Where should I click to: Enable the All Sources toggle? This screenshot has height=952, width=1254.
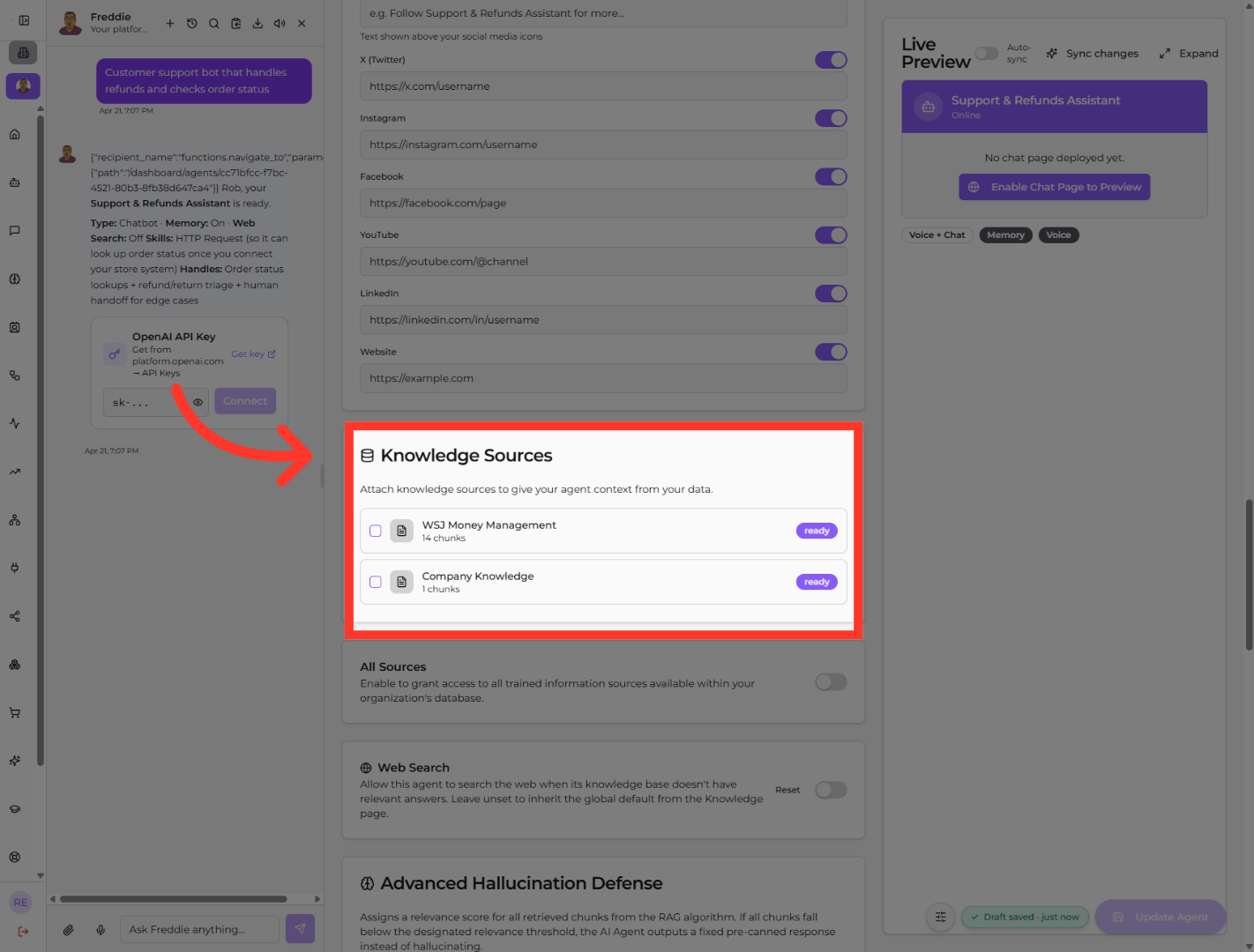[831, 682]
